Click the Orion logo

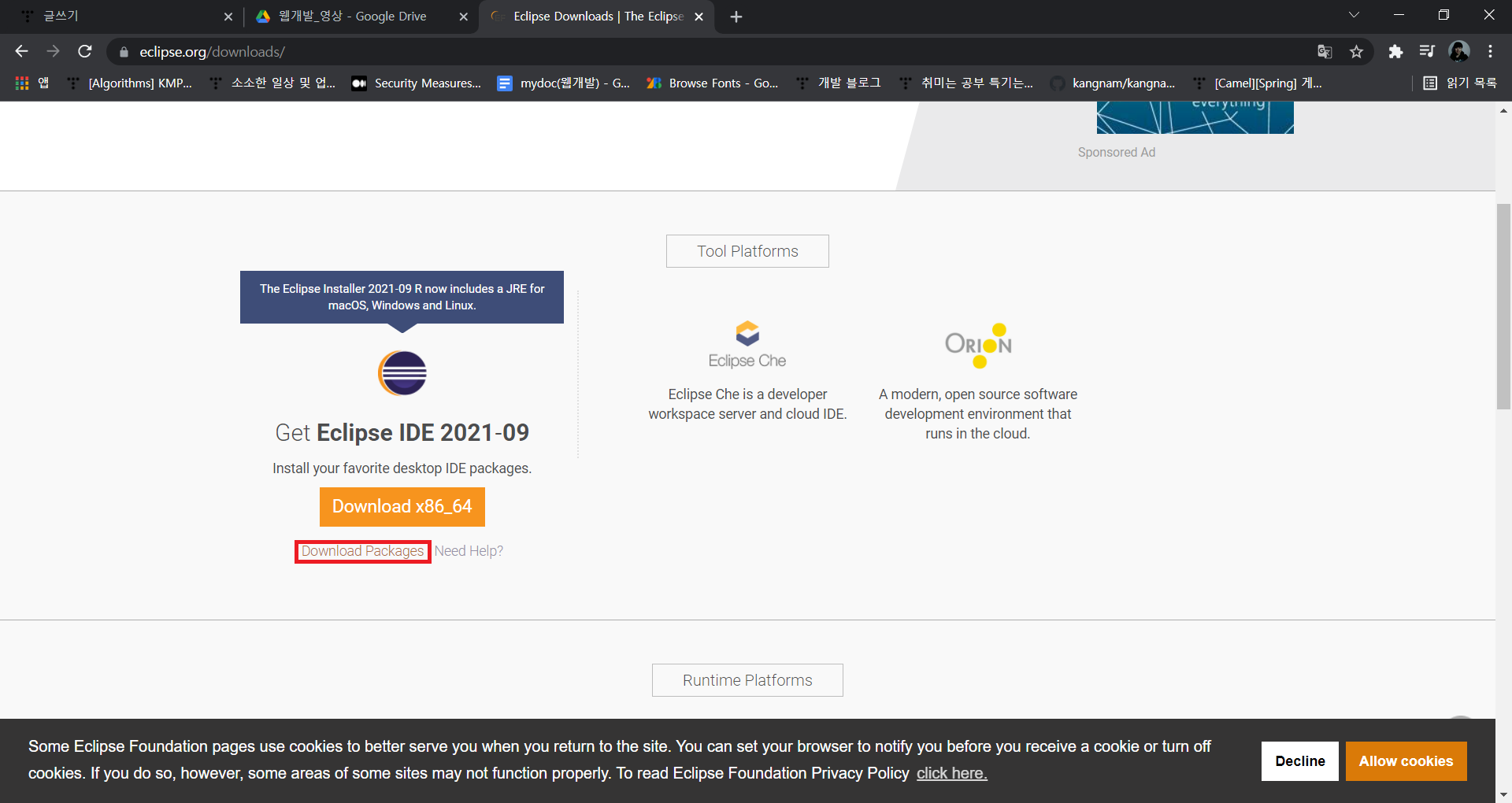(x=979, y=345)
